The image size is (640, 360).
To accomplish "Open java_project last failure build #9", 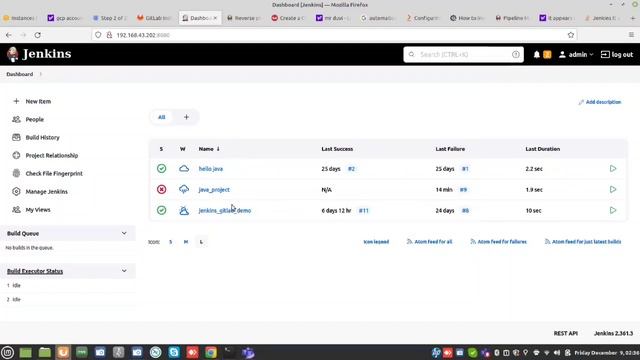I will tap(463, 189).
